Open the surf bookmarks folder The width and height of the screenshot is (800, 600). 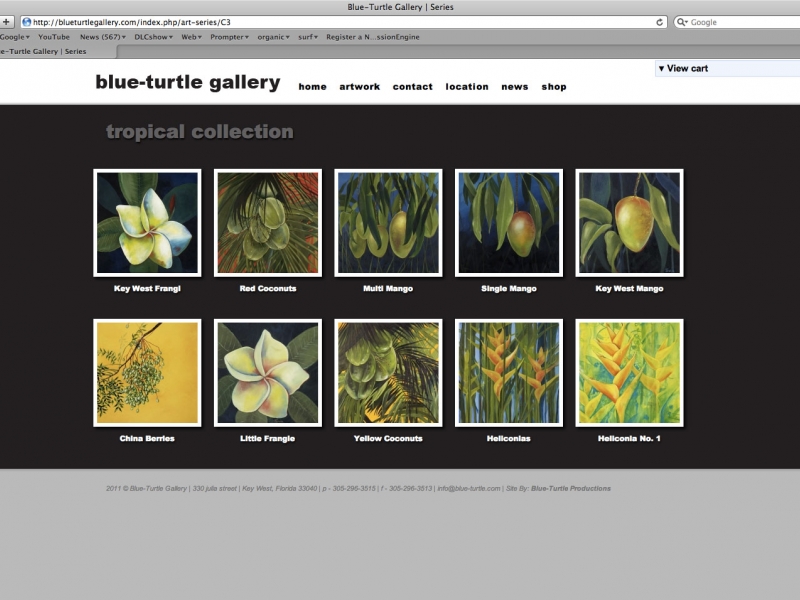(x=308, y=37)
